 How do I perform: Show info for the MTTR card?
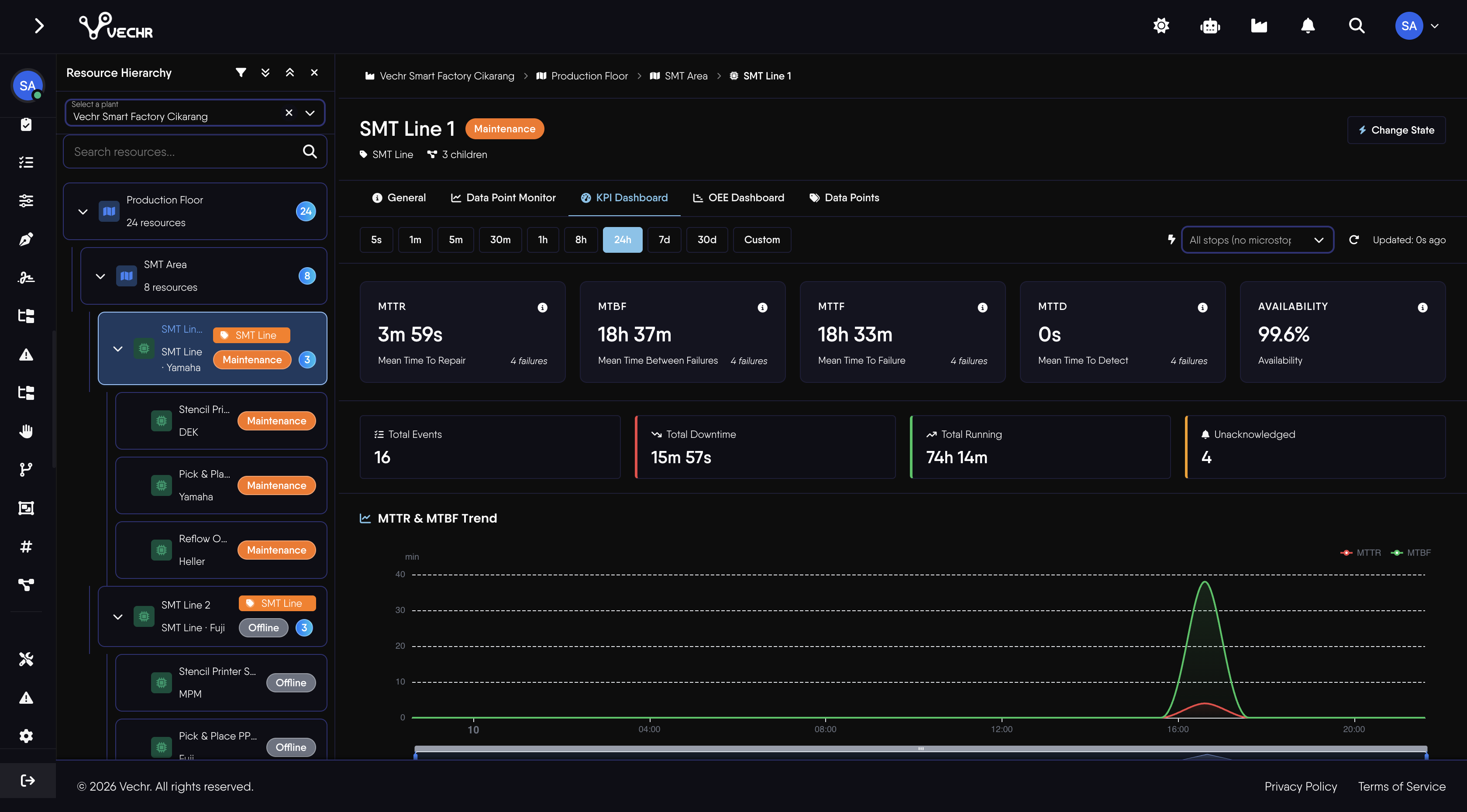point(542,307)
